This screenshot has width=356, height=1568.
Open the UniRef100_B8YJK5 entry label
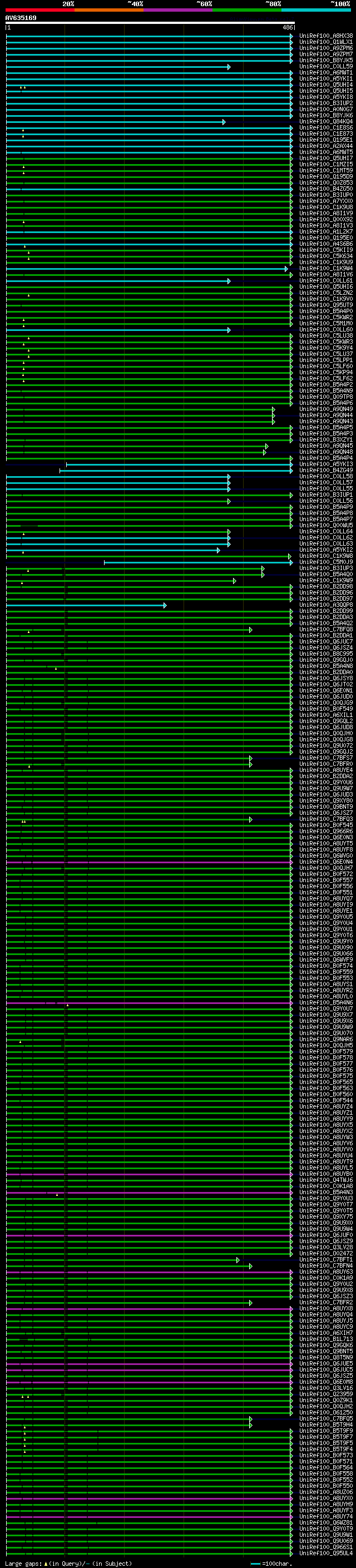[326, 60]
